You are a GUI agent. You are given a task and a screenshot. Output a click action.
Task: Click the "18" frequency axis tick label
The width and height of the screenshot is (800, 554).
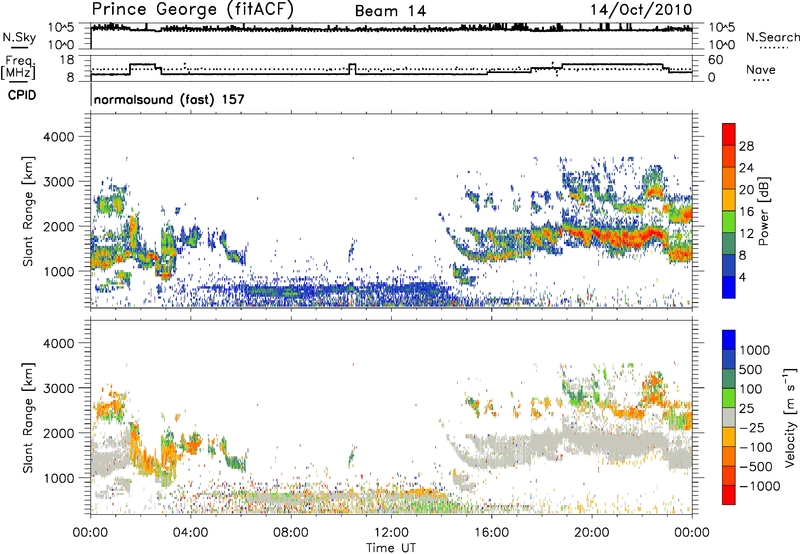67,60
